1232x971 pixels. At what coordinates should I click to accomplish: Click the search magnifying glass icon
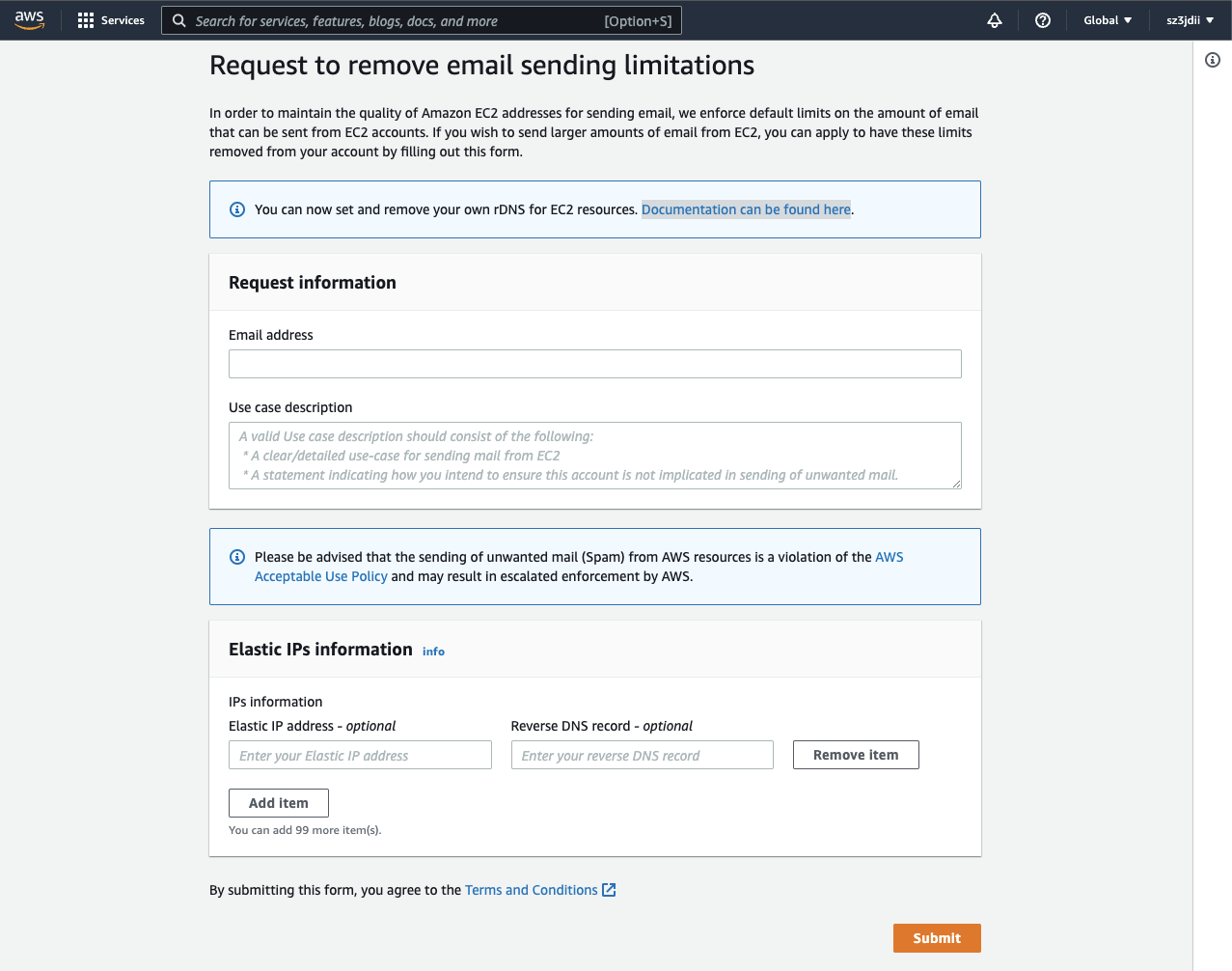tap(178, 19)
